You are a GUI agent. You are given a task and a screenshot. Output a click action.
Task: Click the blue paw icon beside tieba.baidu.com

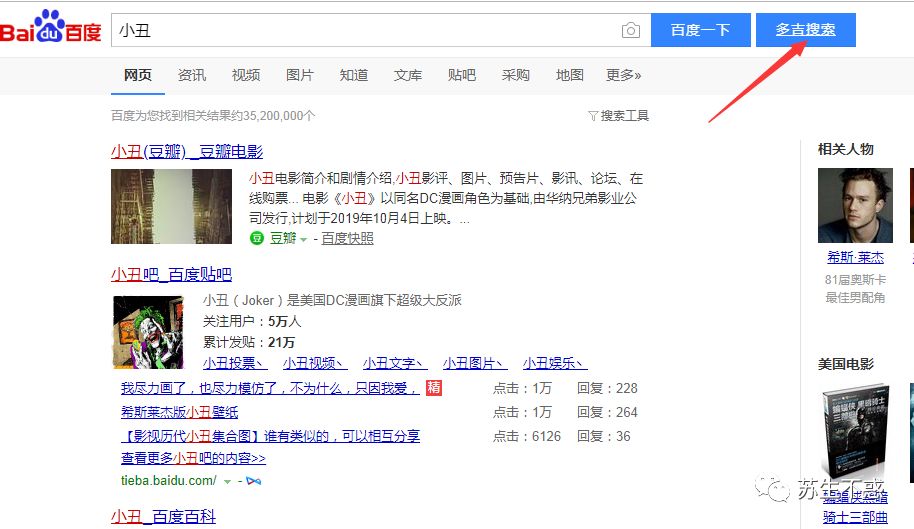click(x=254, y=481)
